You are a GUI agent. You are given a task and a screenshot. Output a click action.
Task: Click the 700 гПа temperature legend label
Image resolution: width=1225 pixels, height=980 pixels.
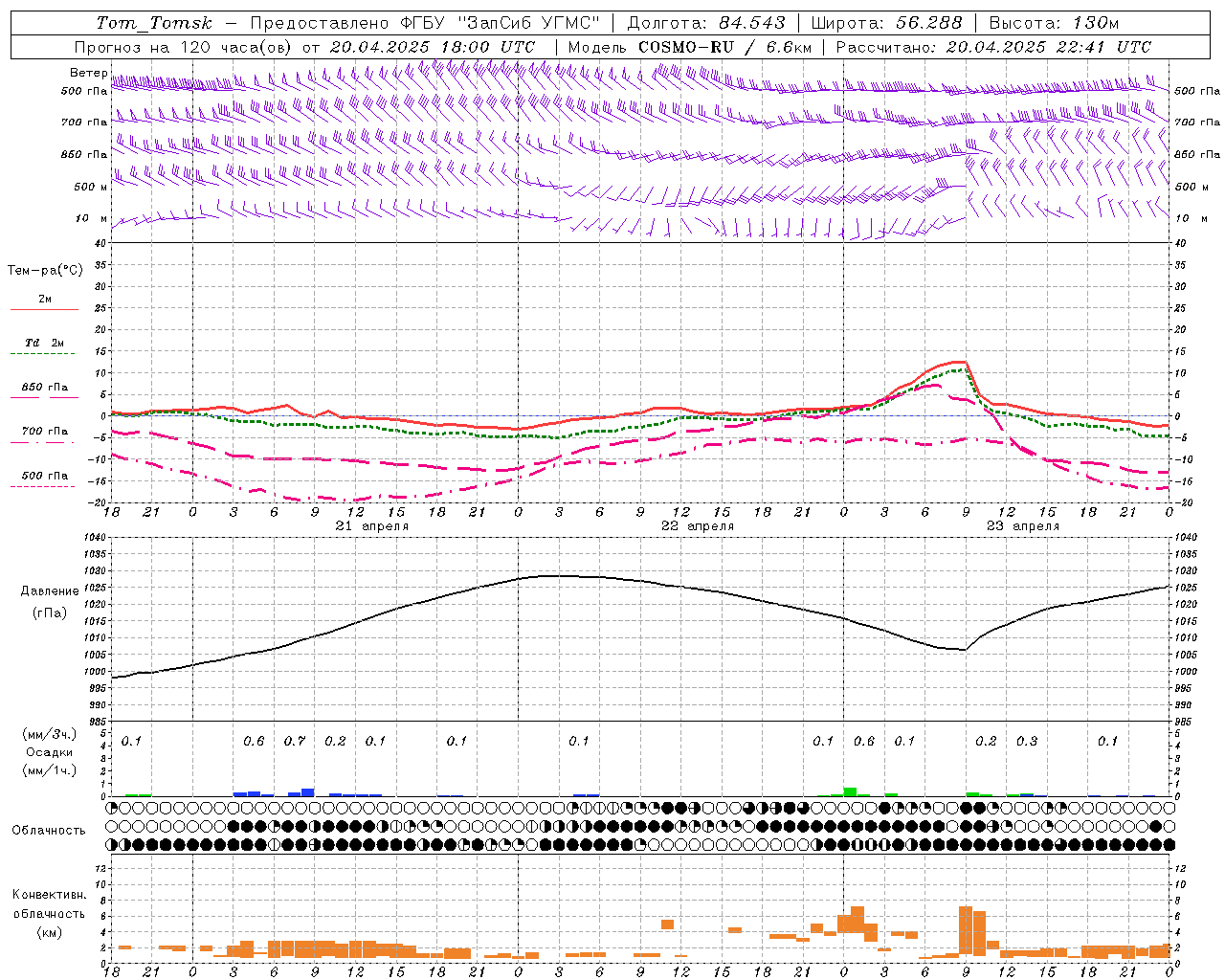click(x=44, y=432)
